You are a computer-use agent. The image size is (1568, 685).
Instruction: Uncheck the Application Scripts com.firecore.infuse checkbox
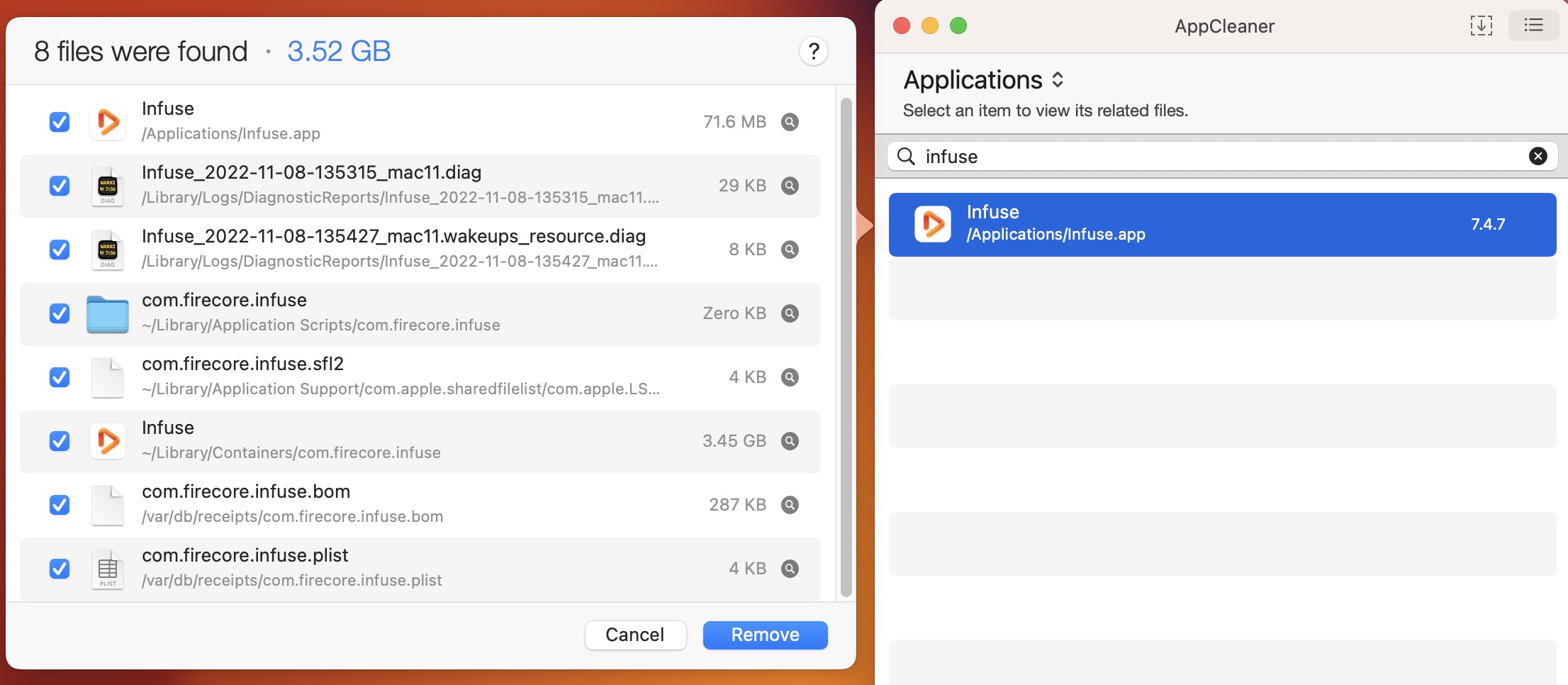click(x=60, y=313)
